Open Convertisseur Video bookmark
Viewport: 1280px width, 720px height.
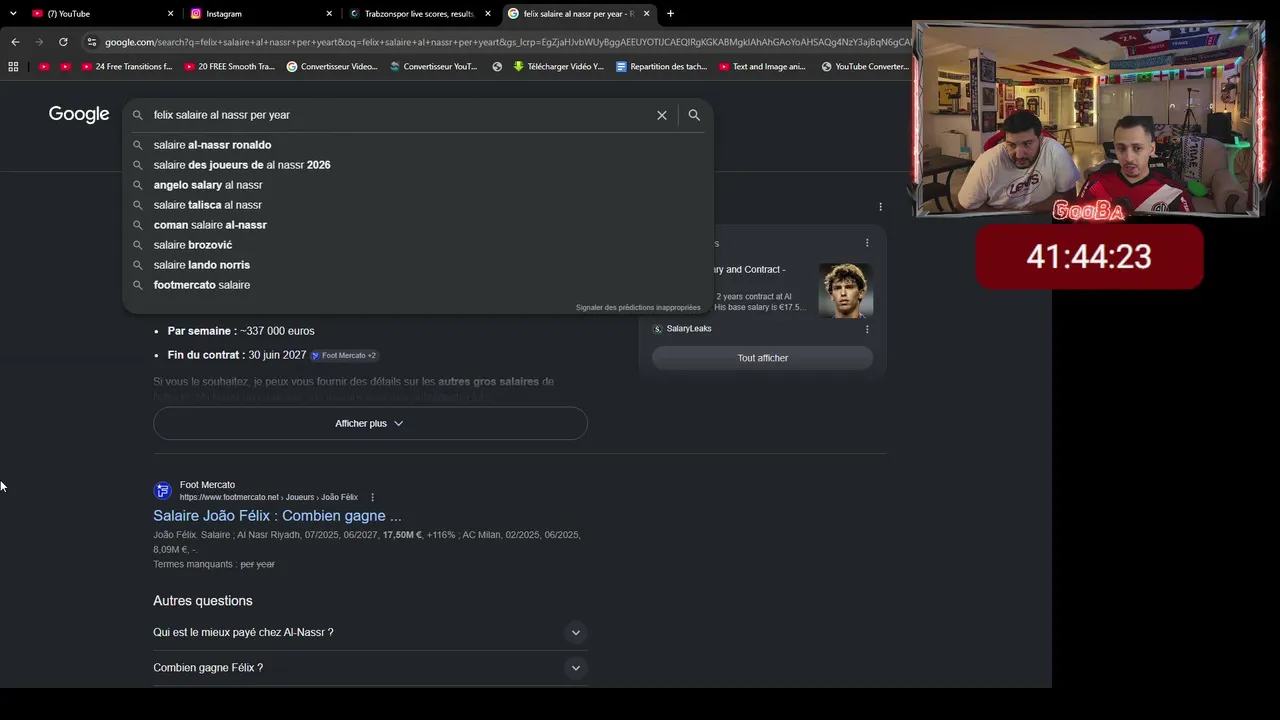[x=332, y=67]
